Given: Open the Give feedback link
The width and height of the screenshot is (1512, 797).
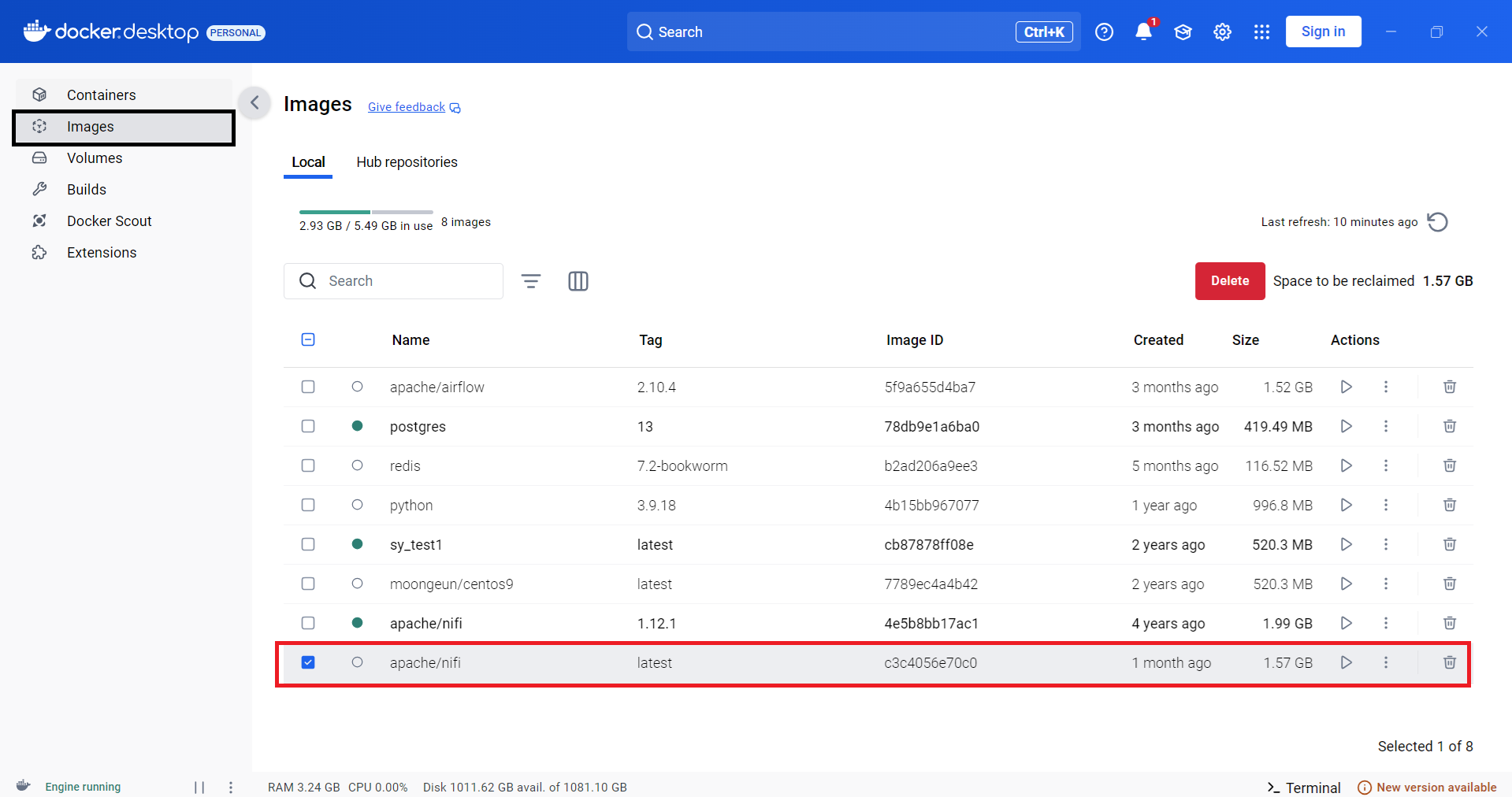Looking at the screenshot, I should 414,107.
